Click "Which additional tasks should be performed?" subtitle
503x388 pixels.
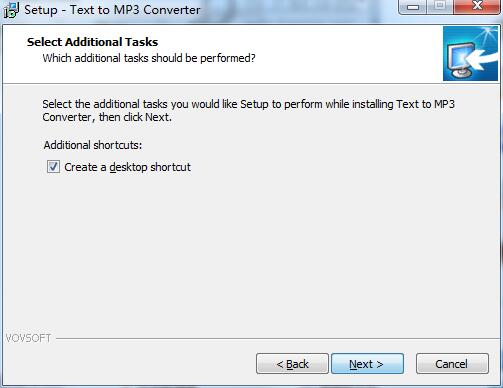149,58
